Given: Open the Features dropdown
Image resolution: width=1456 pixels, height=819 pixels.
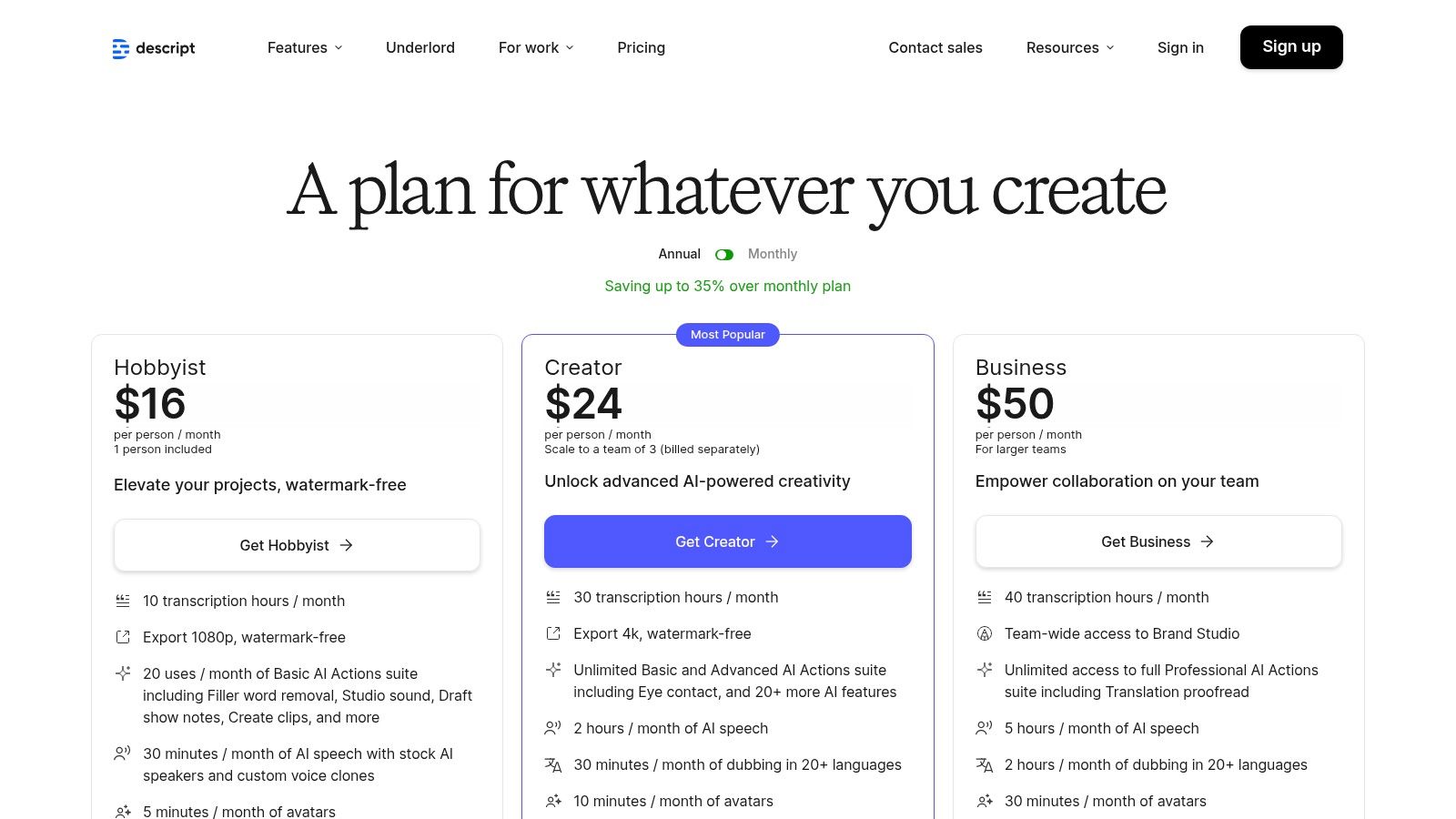Looking at the screenshot, I should [304, 47].
